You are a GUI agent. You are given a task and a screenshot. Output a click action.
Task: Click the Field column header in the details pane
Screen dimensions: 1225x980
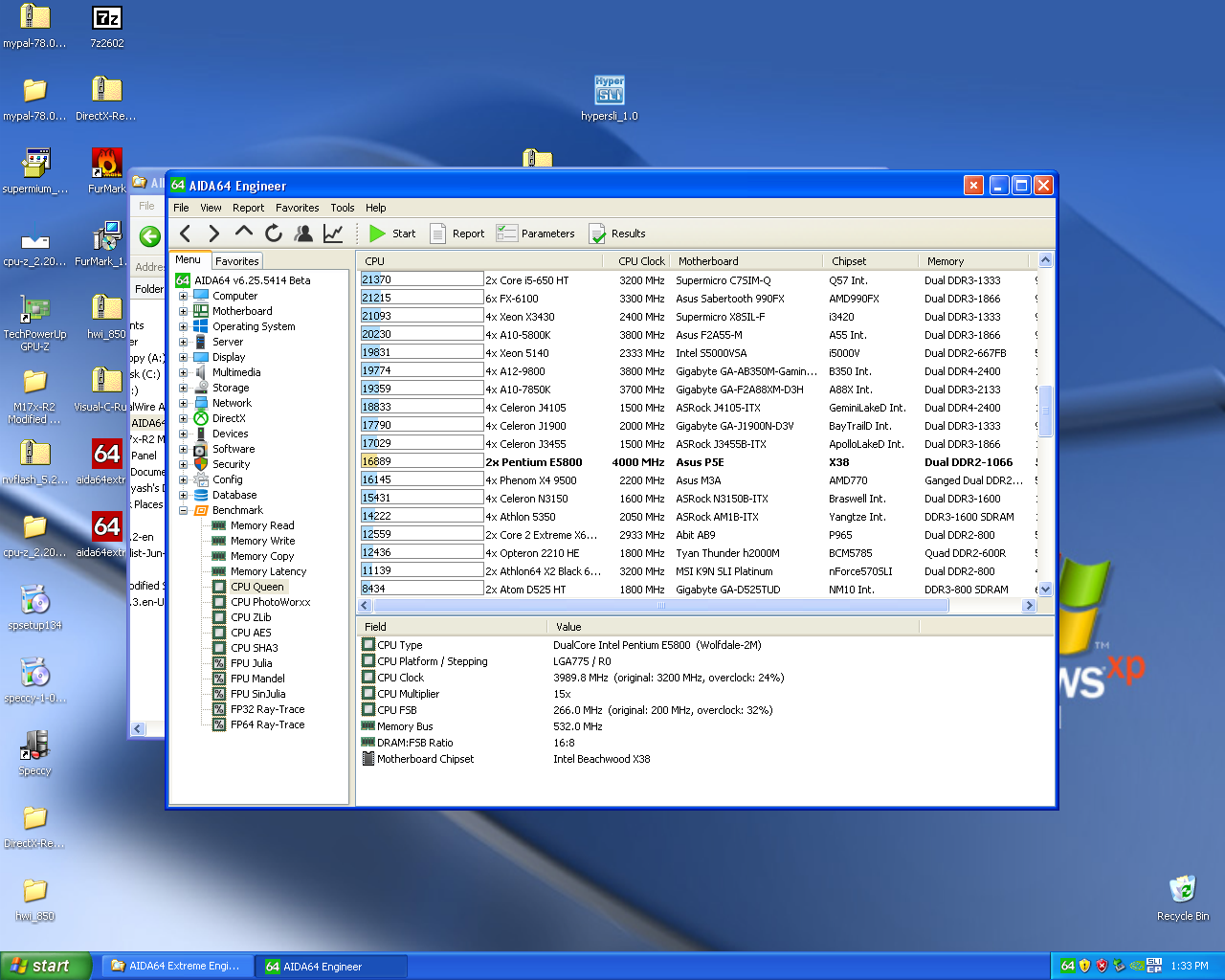coord(453,627)
